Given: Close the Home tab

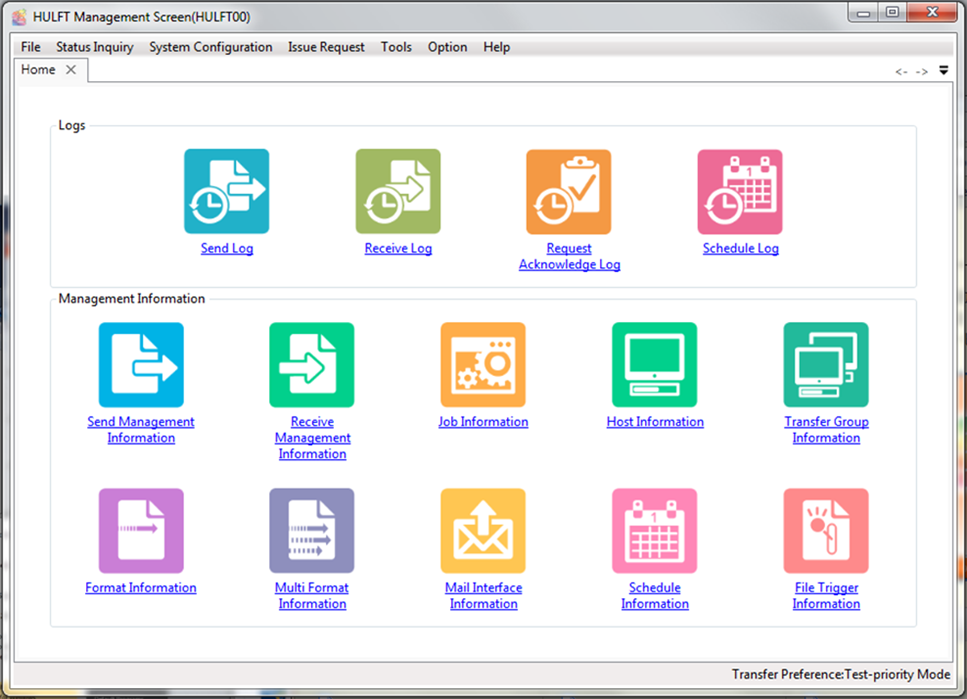Looking at the screenshot, I should click(71, 70).
